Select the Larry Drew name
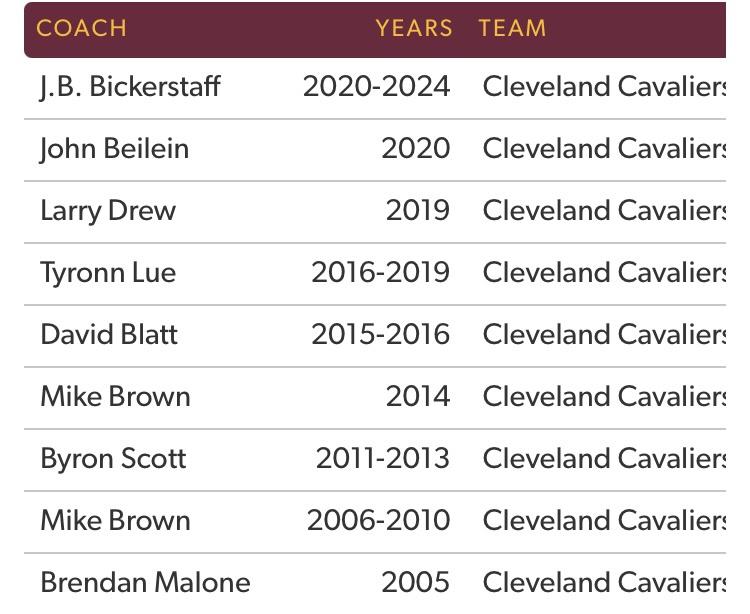This screenshot has width=750, height=614. [107, 211]
